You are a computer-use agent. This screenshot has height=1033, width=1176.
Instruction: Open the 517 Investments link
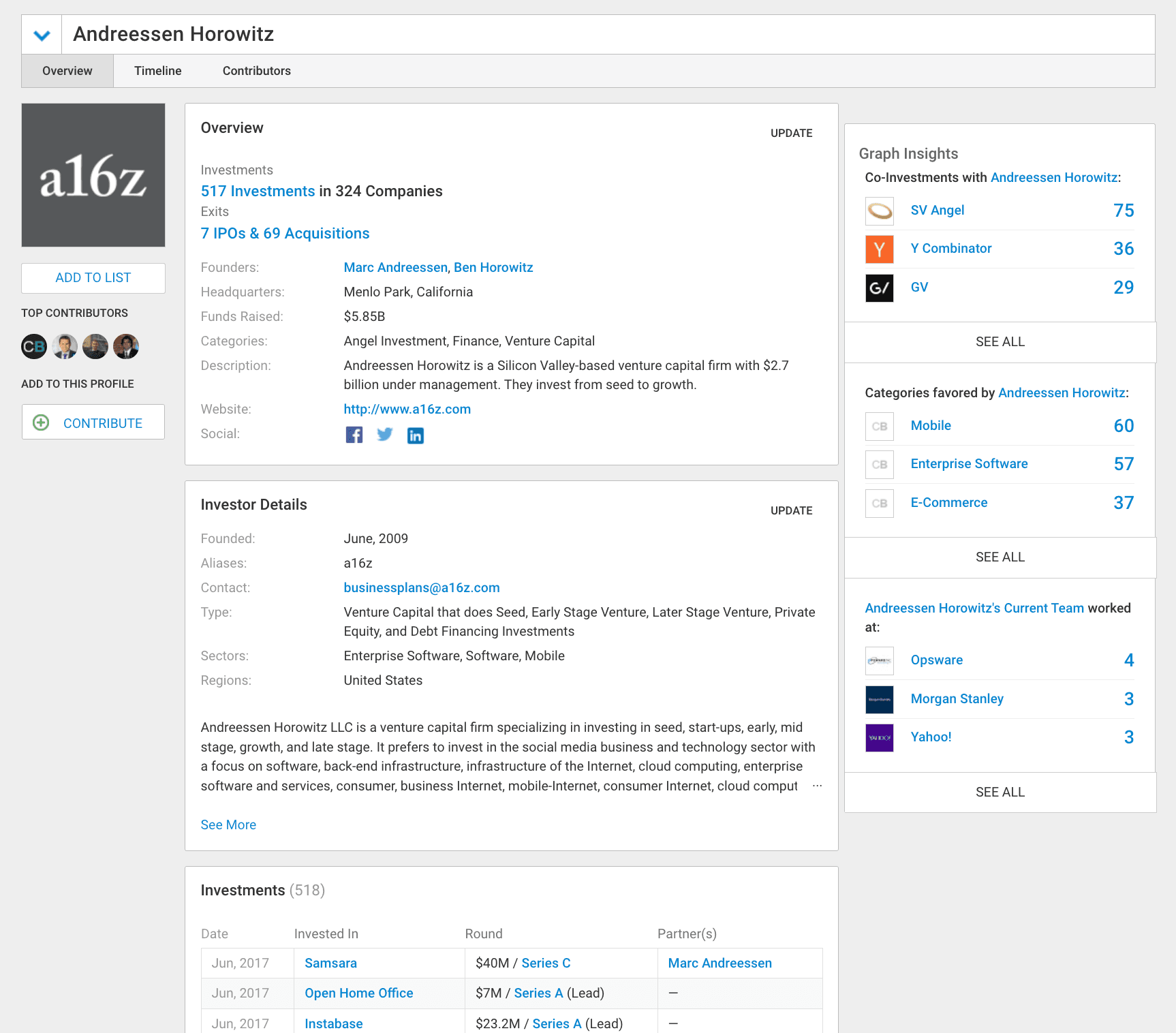(x=258, y=191)
